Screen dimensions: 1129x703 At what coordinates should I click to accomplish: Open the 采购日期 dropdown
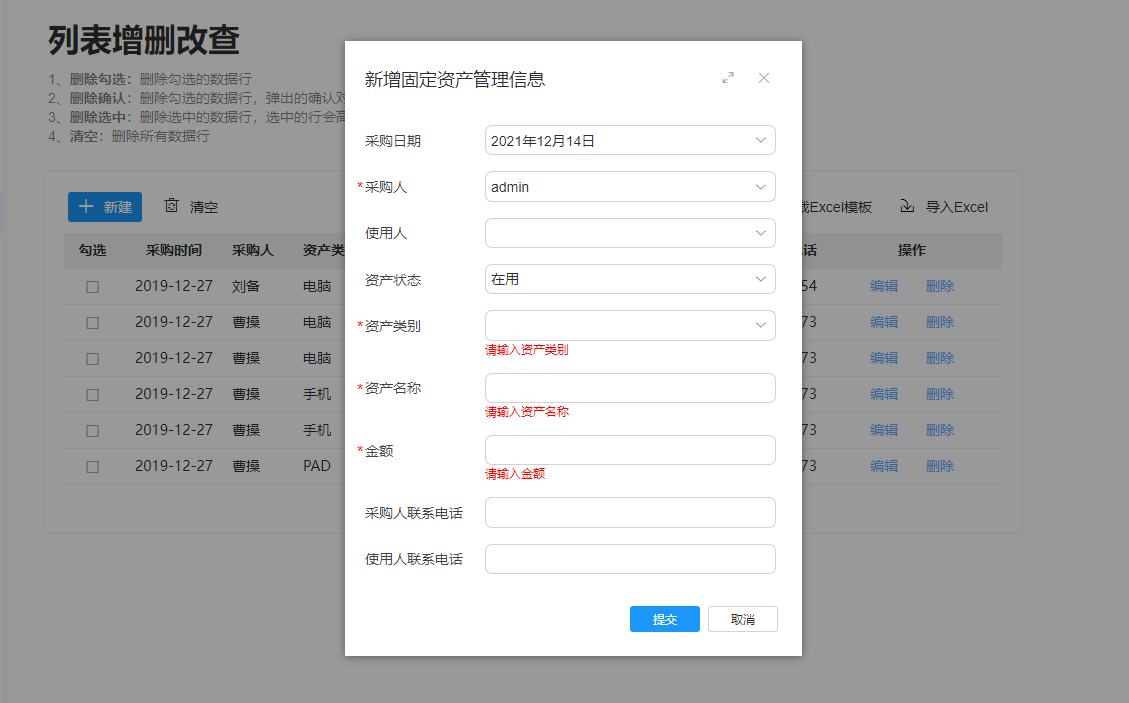tap(630, 140)
